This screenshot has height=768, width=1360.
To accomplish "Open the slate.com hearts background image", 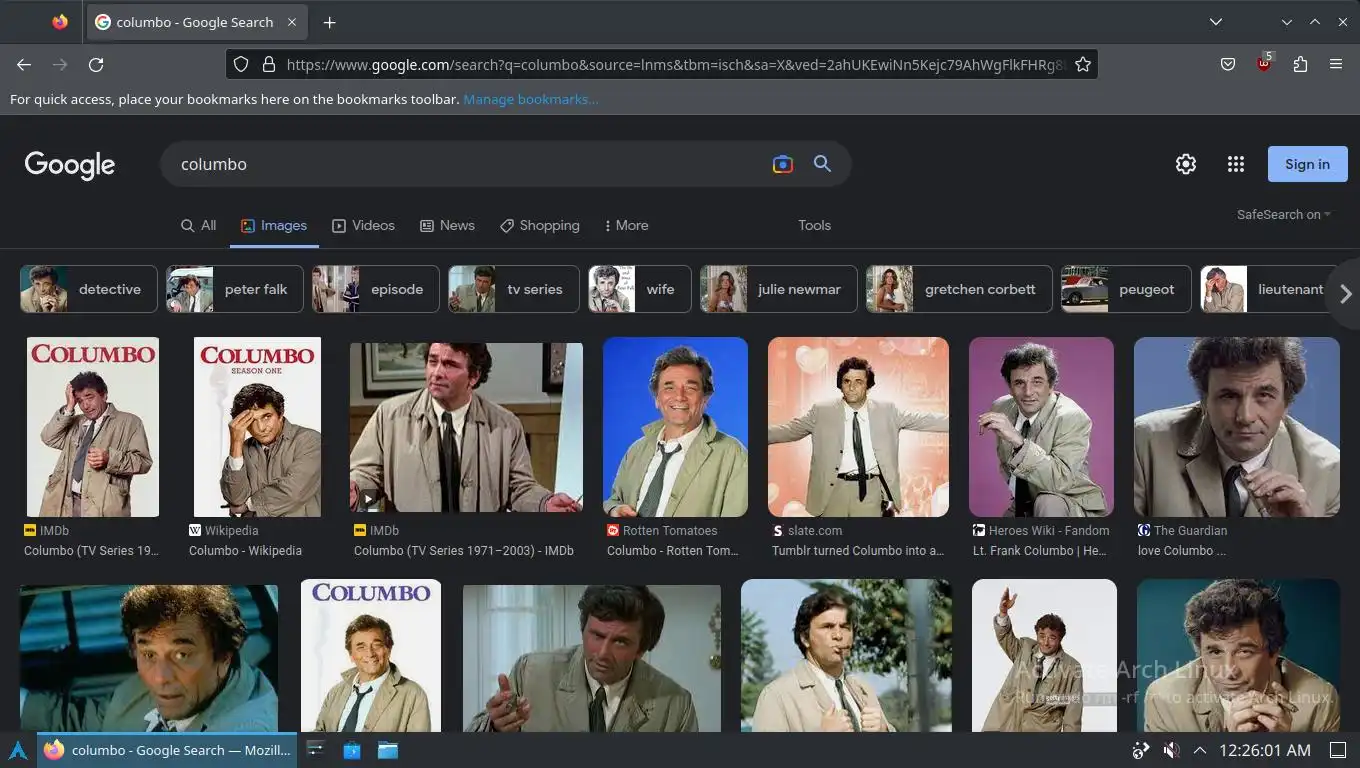I will click(858, 427).
